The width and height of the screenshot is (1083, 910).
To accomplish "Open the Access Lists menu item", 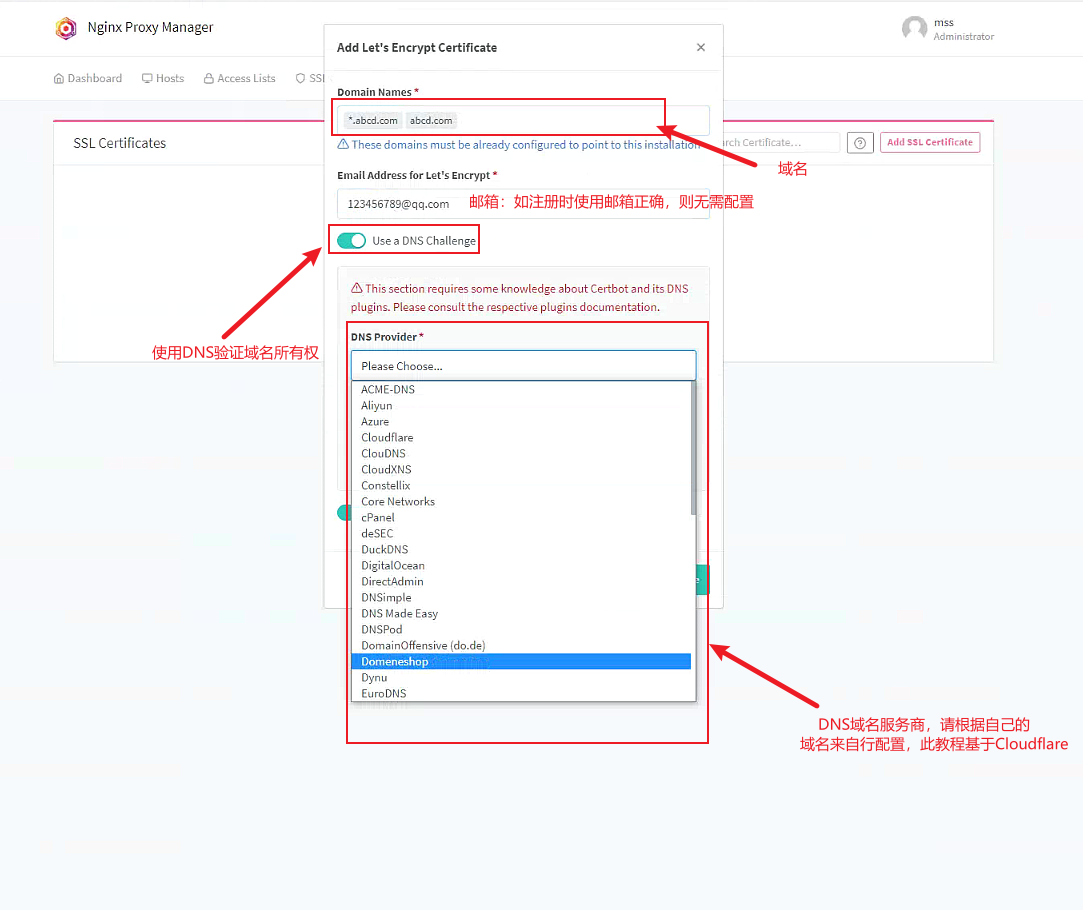I will point(240,79).
